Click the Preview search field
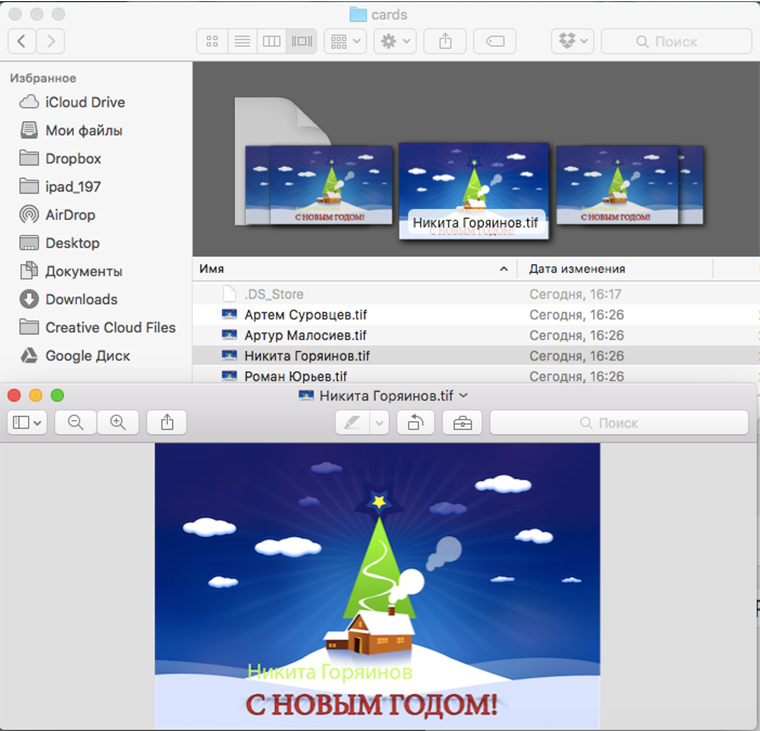This screenshot has width=760, height=731. 619,422
